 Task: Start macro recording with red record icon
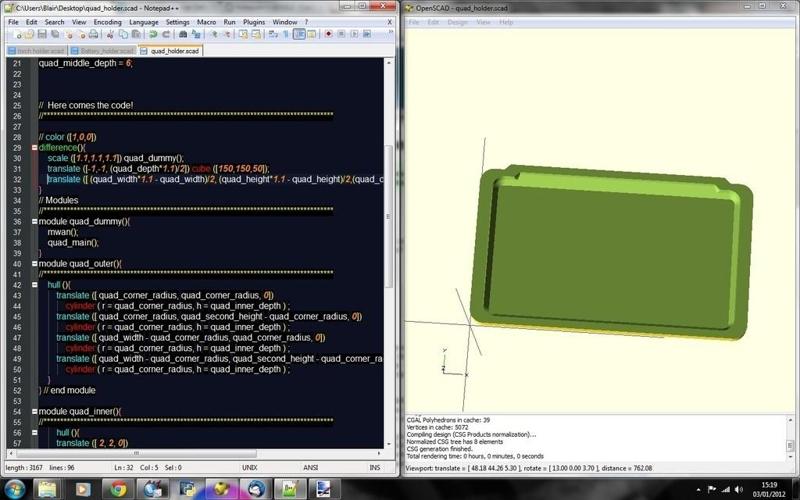(x=328, y=34)
